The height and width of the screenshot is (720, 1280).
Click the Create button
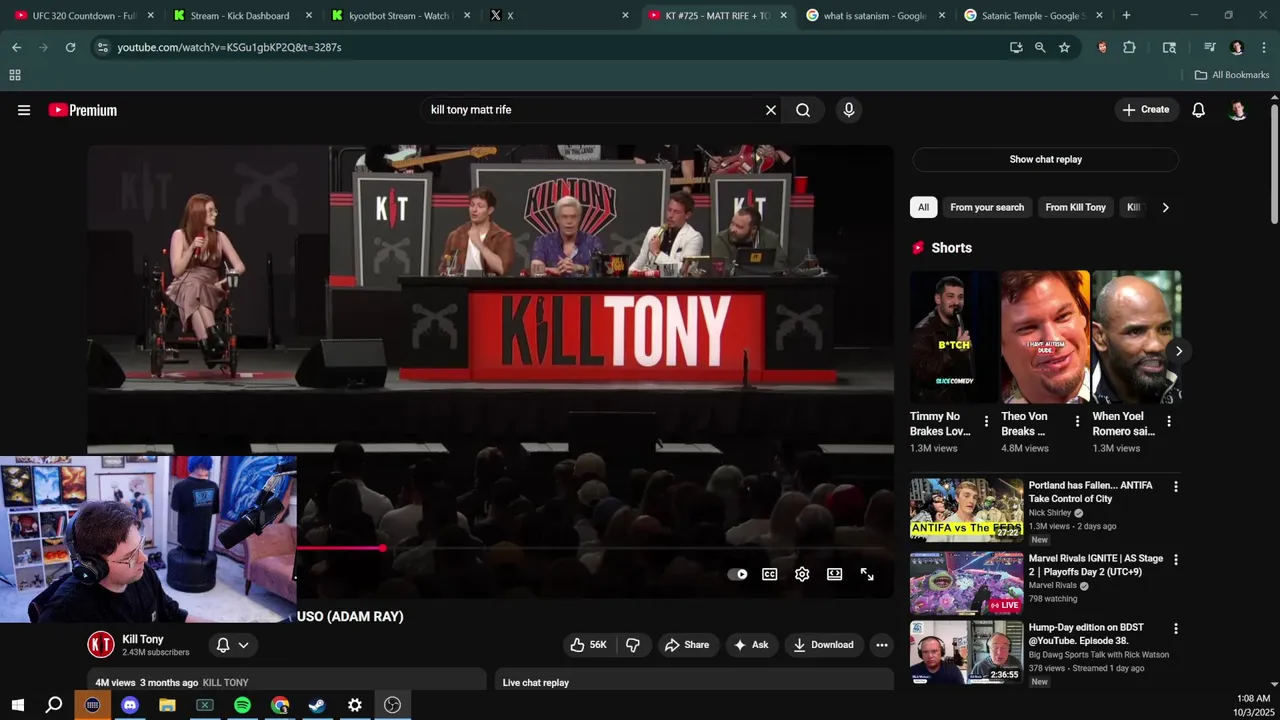point(1146,110)
